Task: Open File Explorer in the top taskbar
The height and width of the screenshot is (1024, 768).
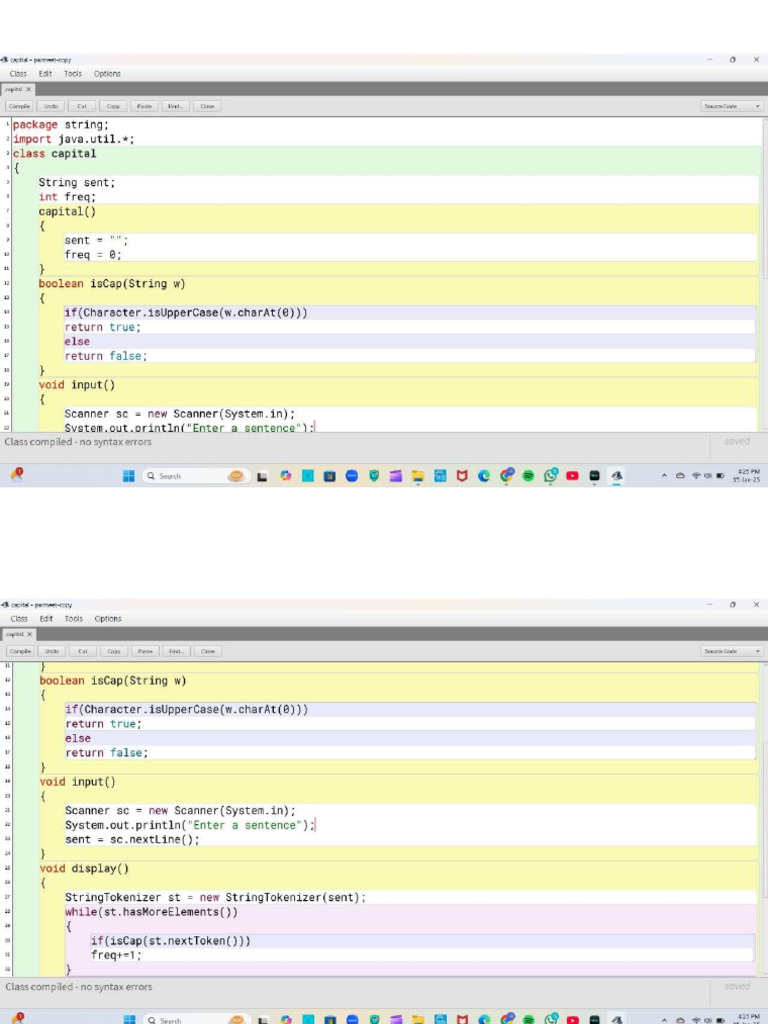Action: [418, 476]
